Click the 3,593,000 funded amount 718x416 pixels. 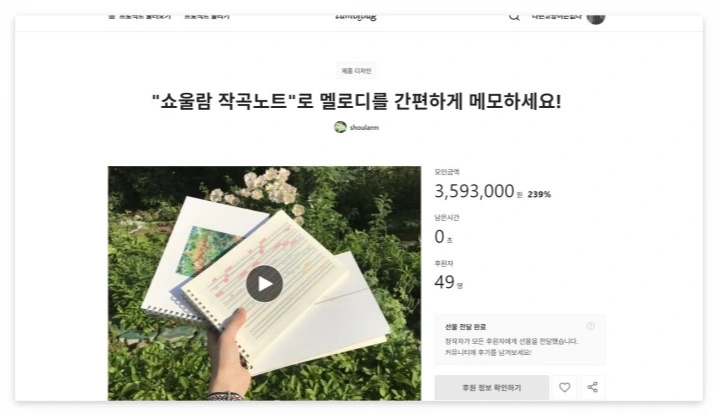point(474,191)
